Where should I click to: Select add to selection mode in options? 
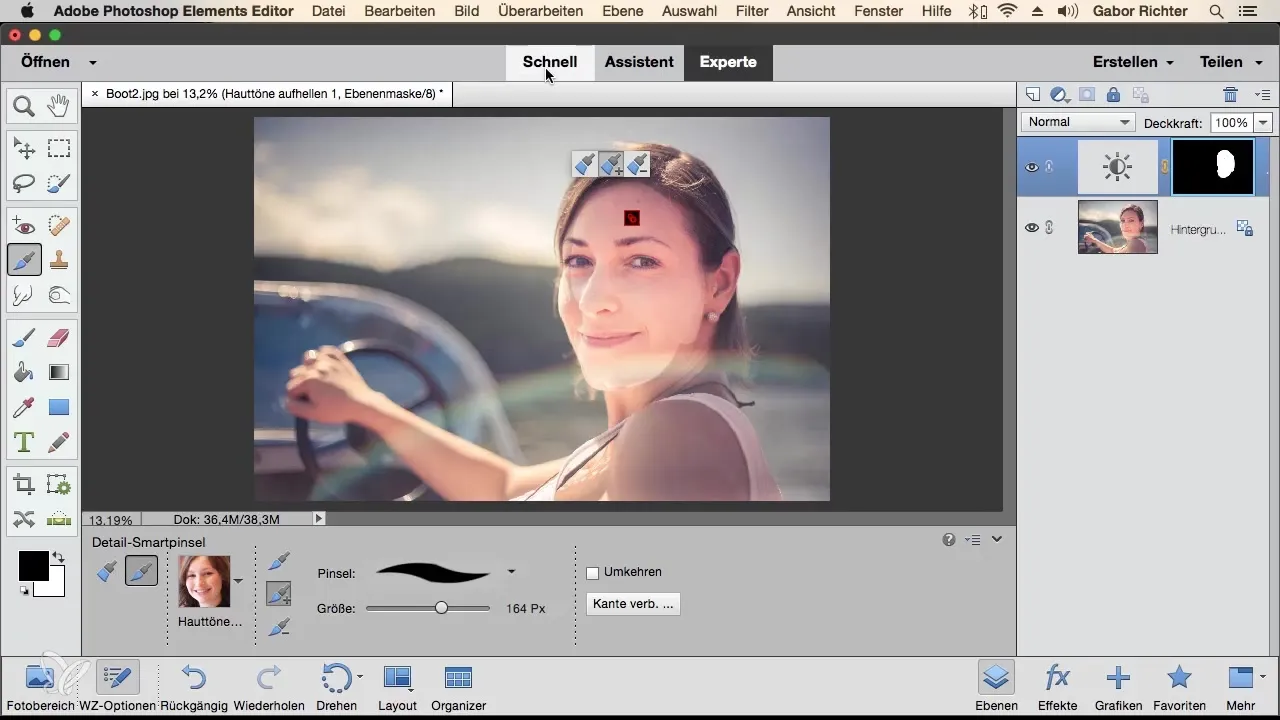tap(280, 595)
